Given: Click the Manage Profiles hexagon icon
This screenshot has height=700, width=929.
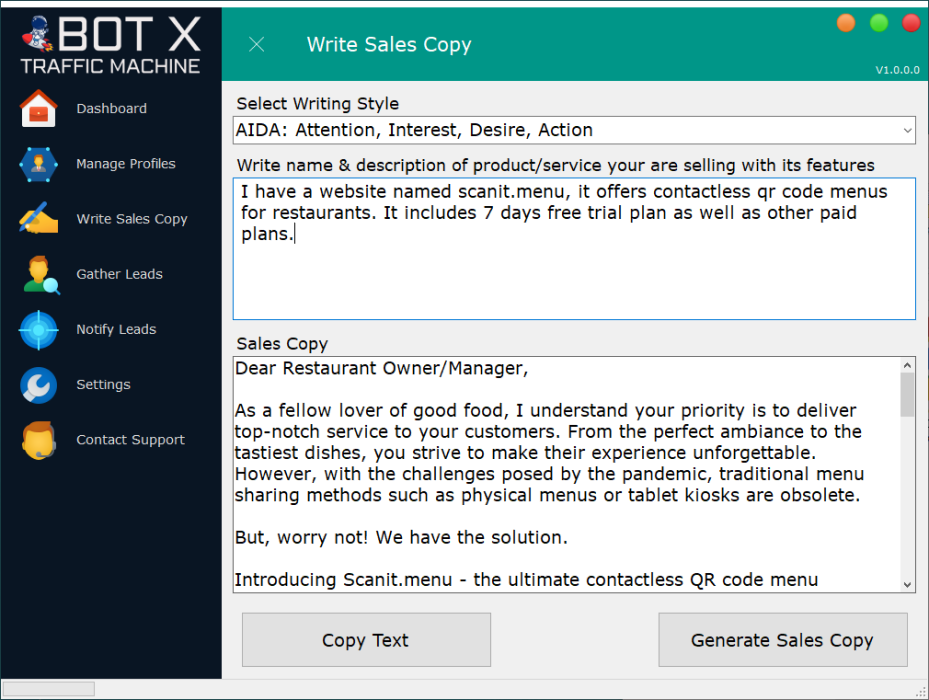Looking at the screenshot, I should click(39, 164).
